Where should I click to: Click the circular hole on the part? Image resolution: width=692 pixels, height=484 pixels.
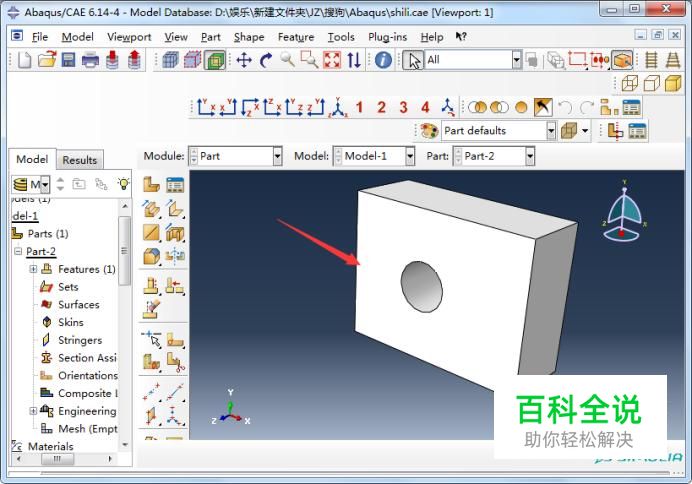click(421, 287)
